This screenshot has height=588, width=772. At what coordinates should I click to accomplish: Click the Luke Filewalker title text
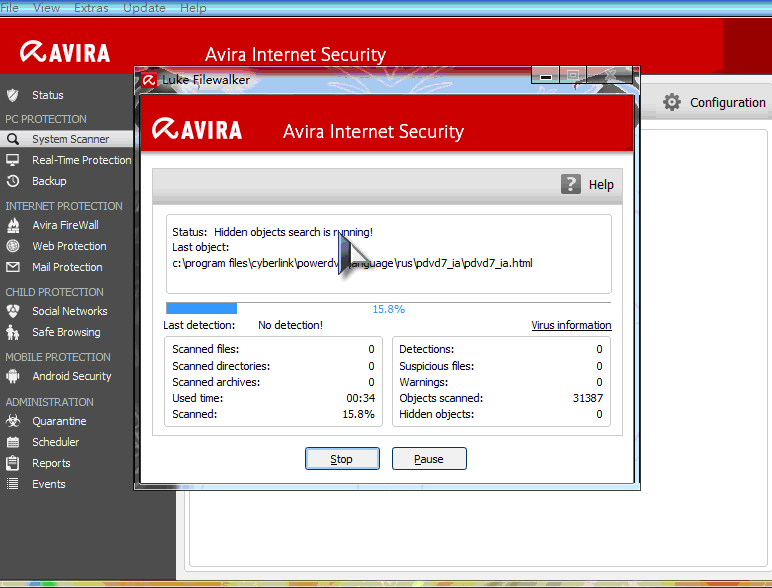point(206,80)
